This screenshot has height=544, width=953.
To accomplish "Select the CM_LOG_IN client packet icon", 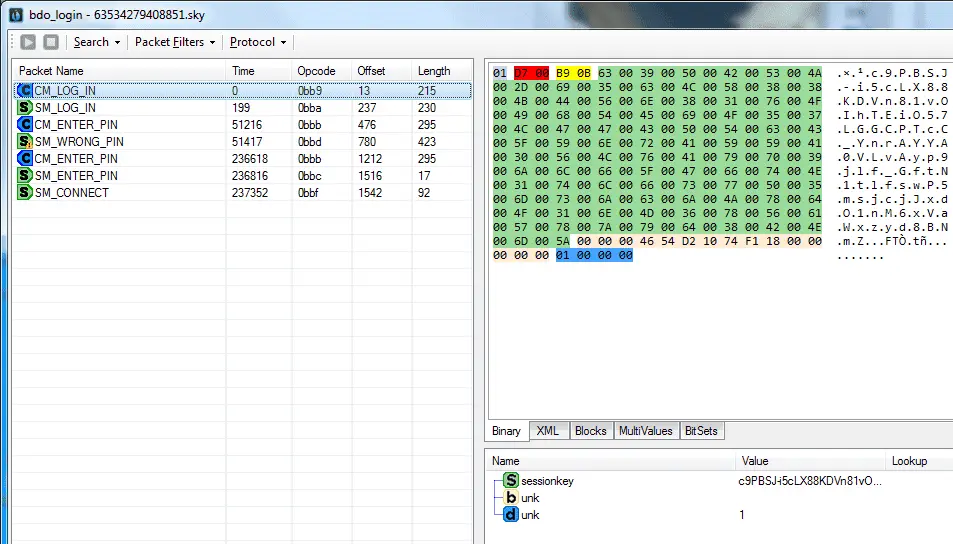I will [x=24, y=91].
